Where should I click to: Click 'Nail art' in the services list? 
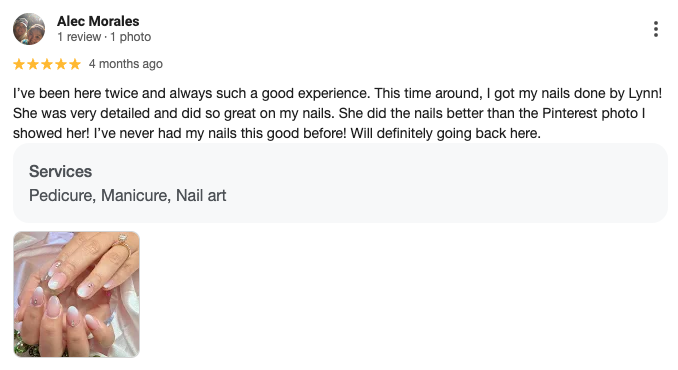coord(201,195)
